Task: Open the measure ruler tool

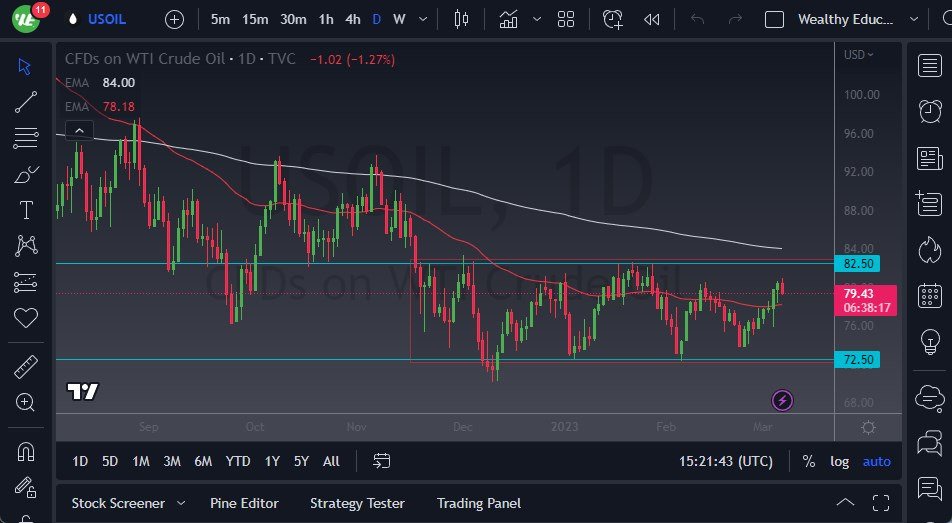Action: click(x=26, y=367)
